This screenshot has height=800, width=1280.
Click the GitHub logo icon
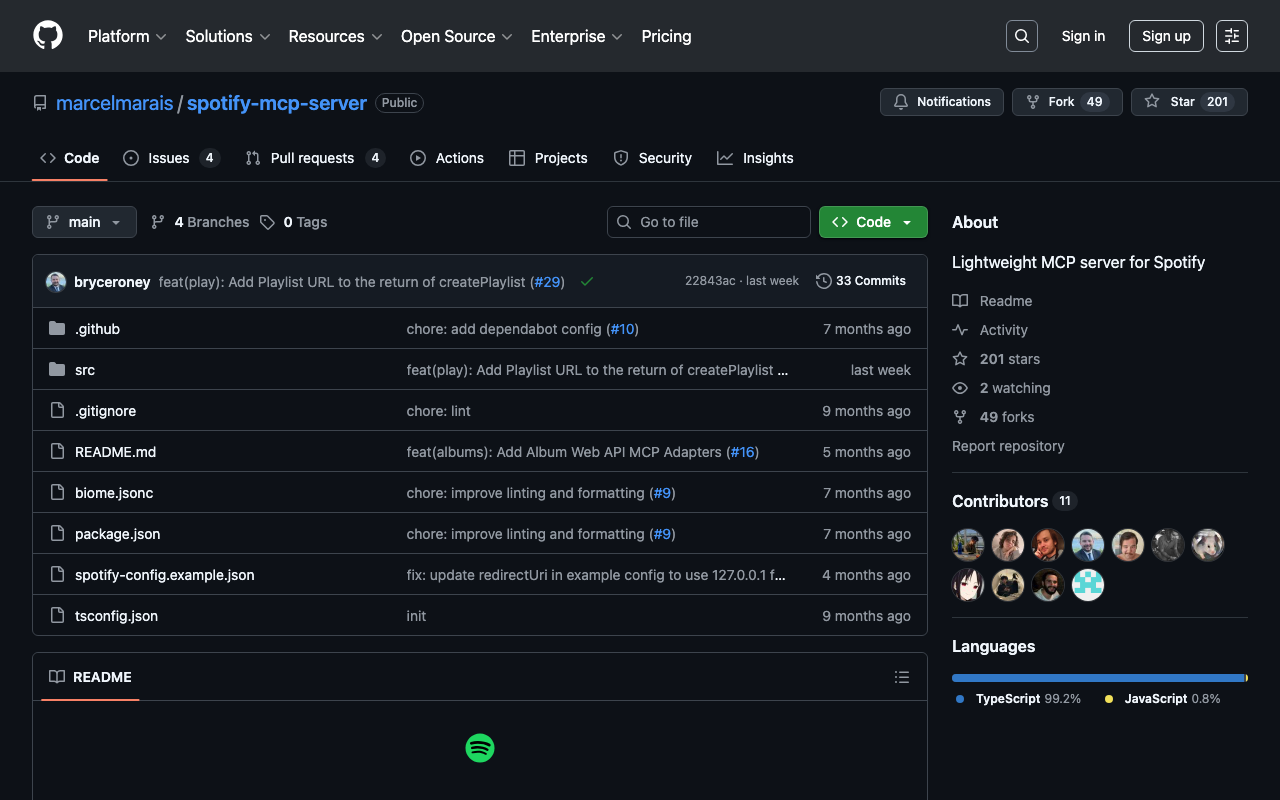tap(48, 36)
